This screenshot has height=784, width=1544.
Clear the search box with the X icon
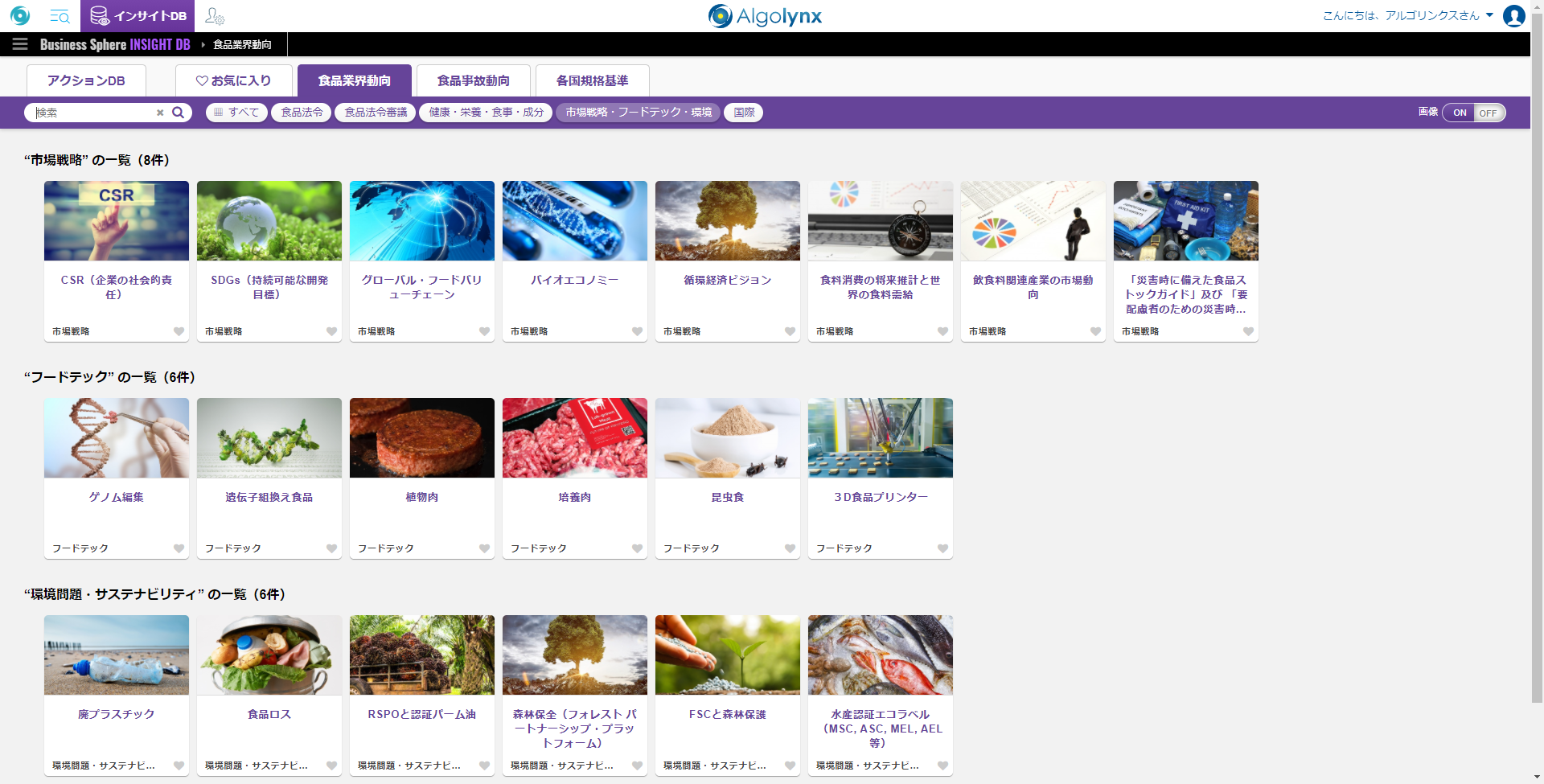tap(160, 113)
